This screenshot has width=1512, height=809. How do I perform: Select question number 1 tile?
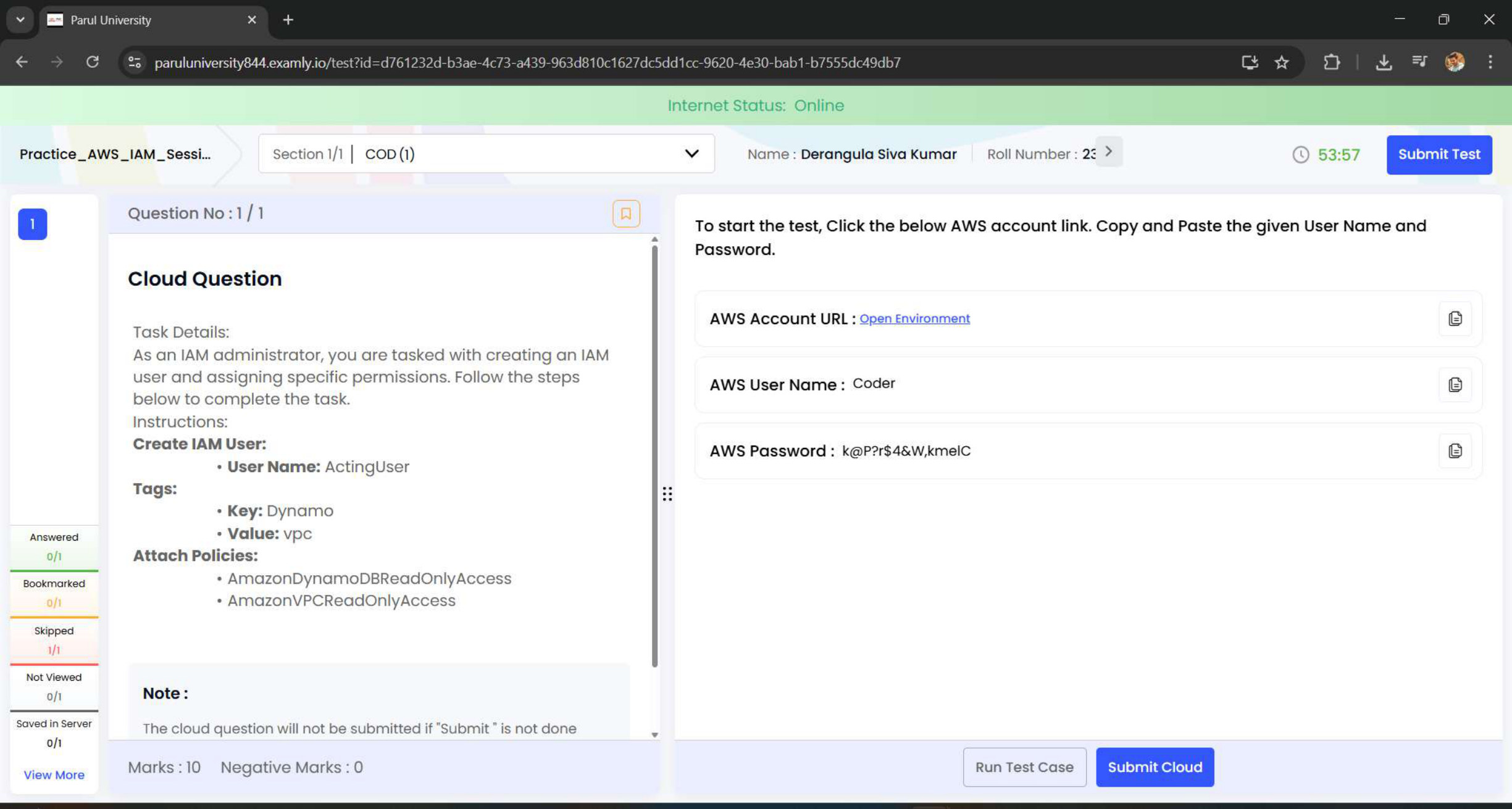[x=33, y=224]
